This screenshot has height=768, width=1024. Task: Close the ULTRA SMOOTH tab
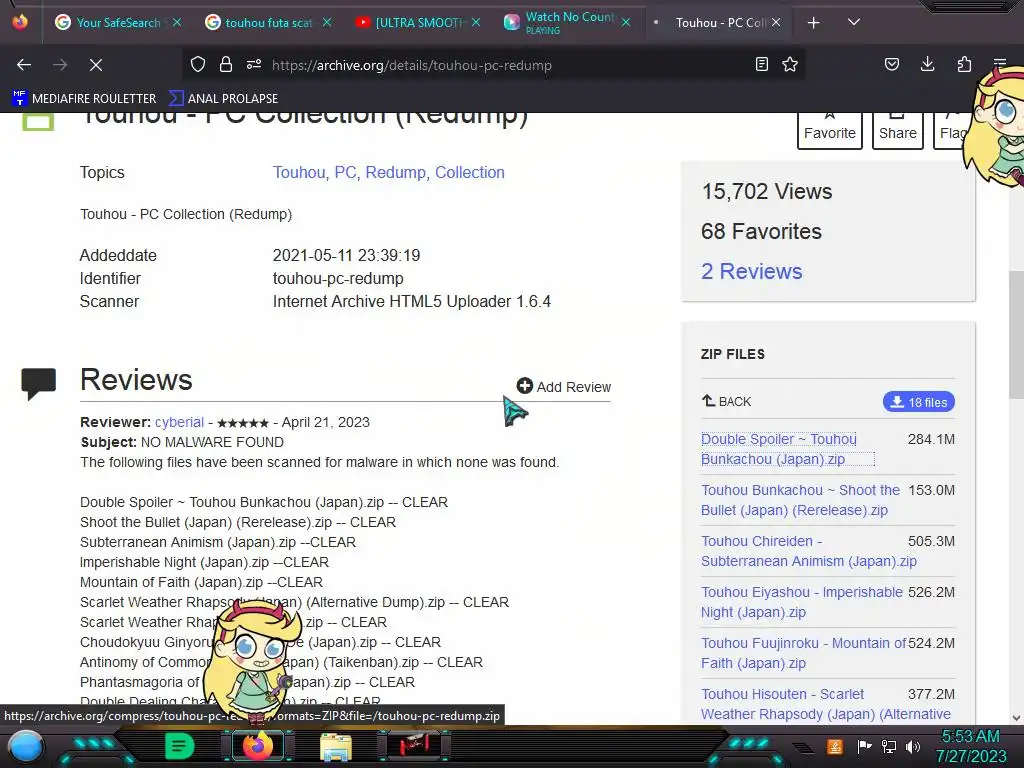click(476, 22)
